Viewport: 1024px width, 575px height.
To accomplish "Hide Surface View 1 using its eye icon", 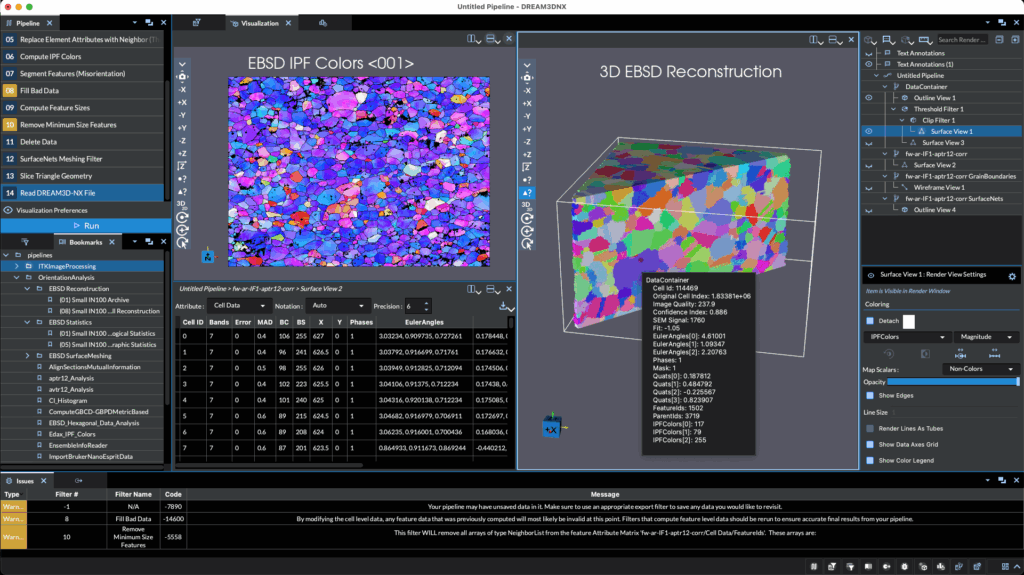I will pos(868,131).
